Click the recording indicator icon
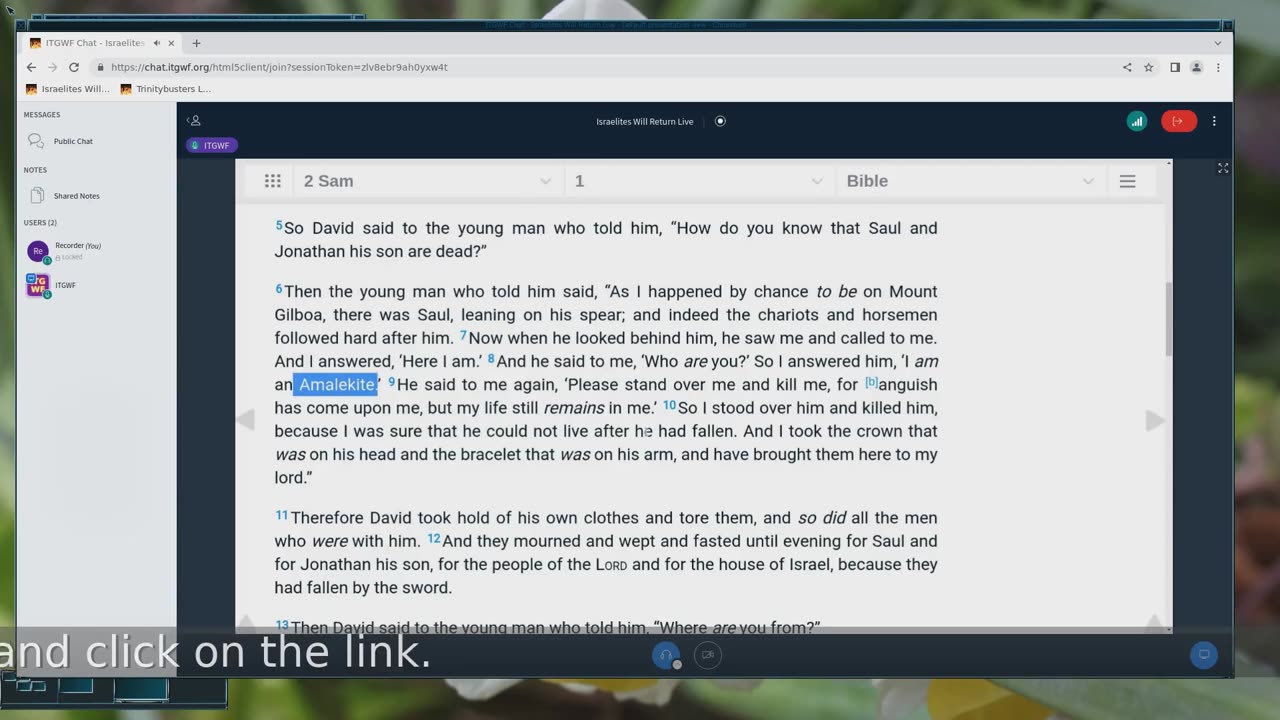Viewport: 1280px width, 720px height. 720,121
